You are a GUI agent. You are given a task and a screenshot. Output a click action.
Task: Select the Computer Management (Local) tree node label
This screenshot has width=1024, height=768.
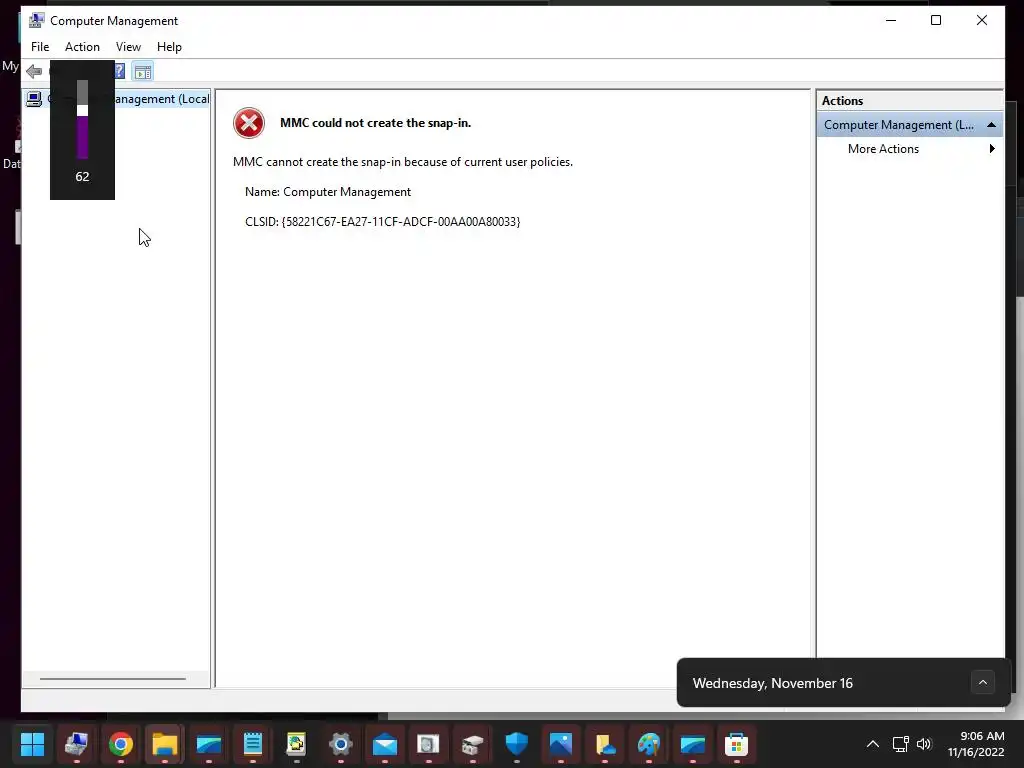161,99
